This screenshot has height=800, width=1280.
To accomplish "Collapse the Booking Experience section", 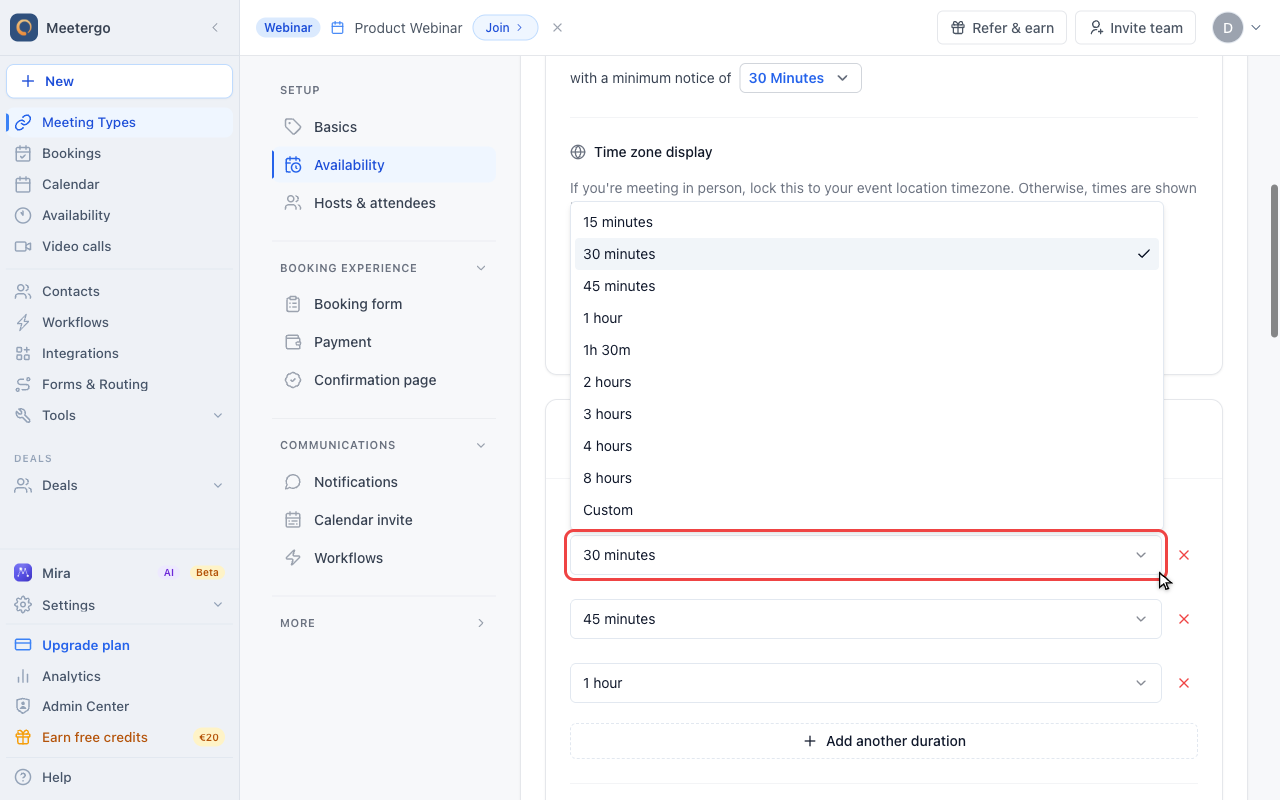I will [481, 268].
